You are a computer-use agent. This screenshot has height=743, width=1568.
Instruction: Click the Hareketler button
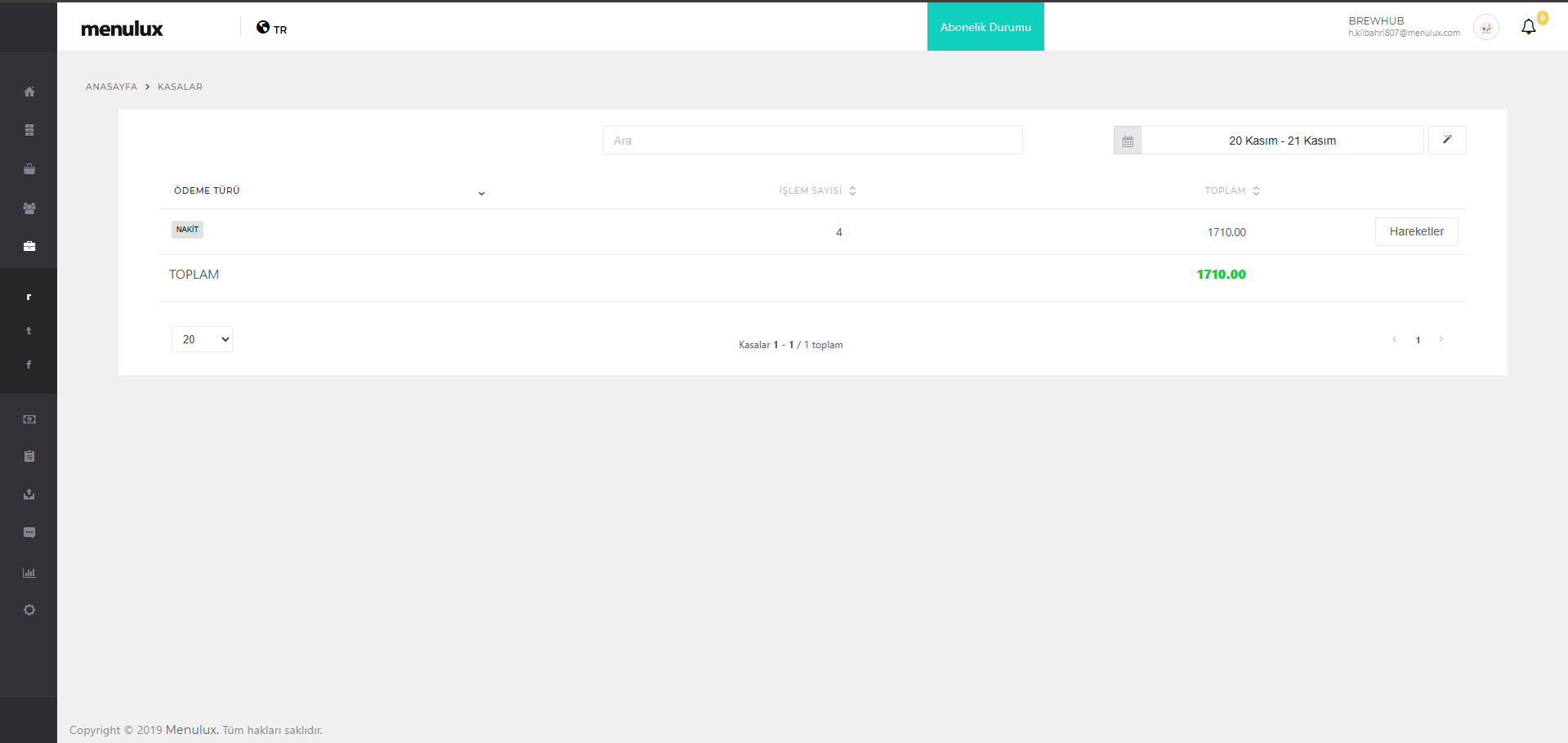(x=1416, y=231)
